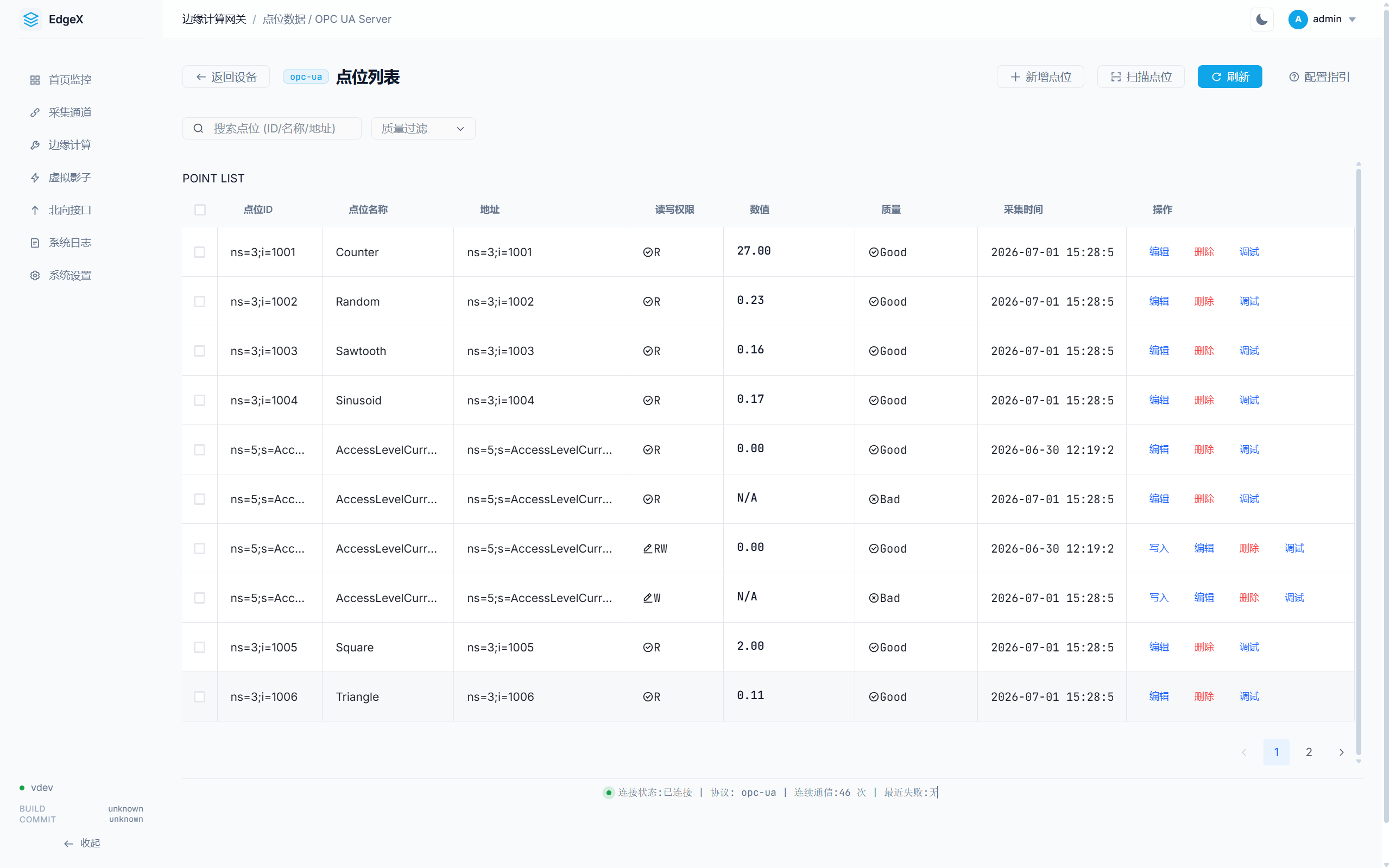Click the vdev version label

(x=41, y=787)
